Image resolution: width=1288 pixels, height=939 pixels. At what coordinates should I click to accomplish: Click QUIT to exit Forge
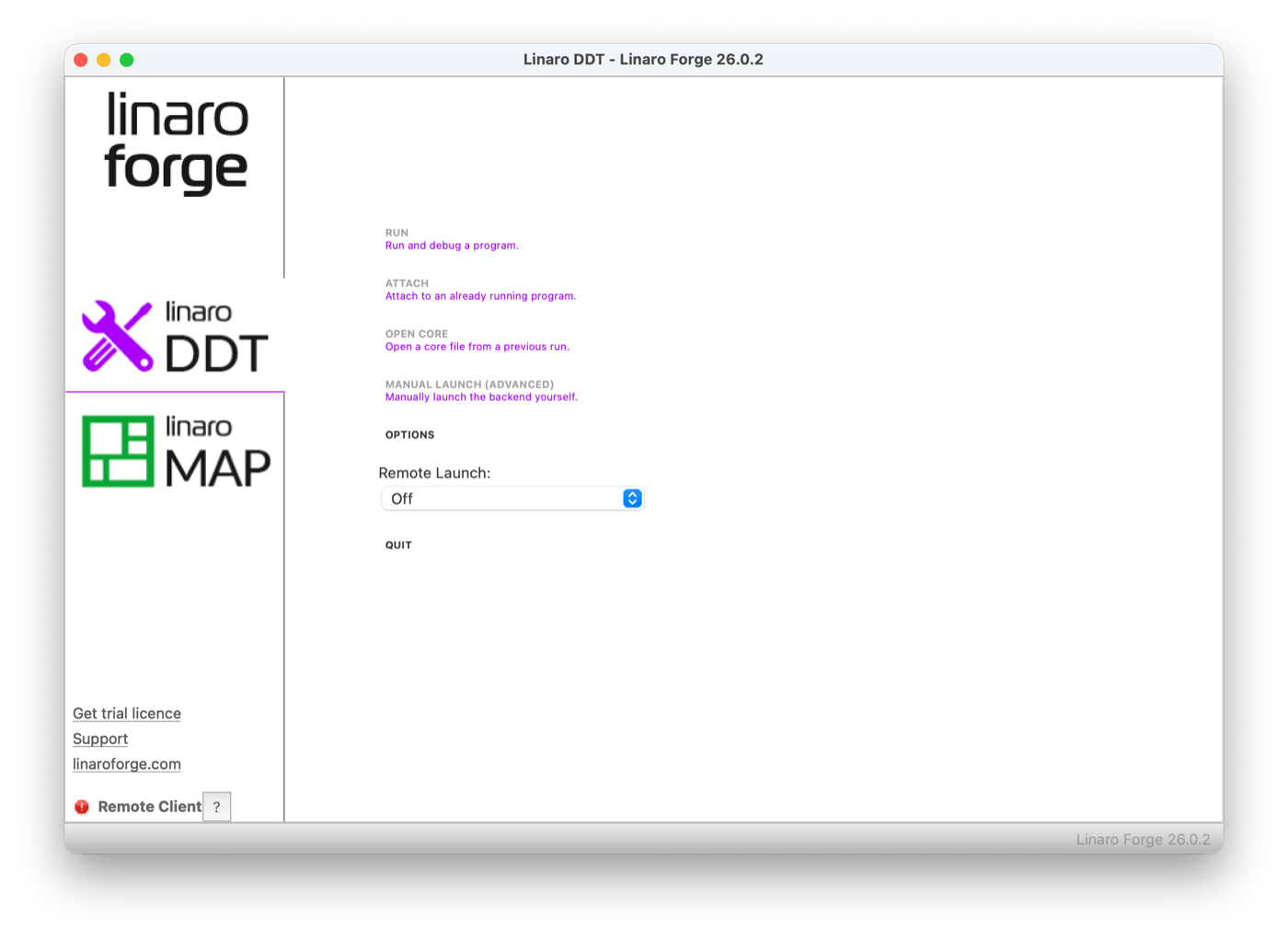point(398,545)
